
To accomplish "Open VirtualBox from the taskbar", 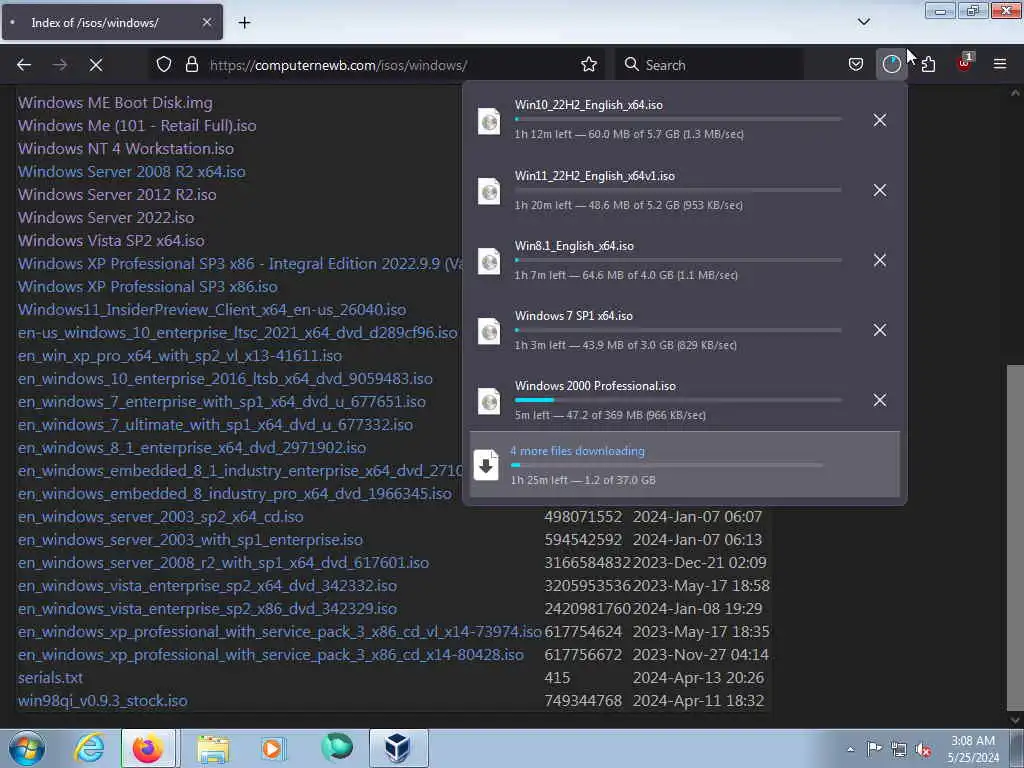I will [x=398, y=748].
